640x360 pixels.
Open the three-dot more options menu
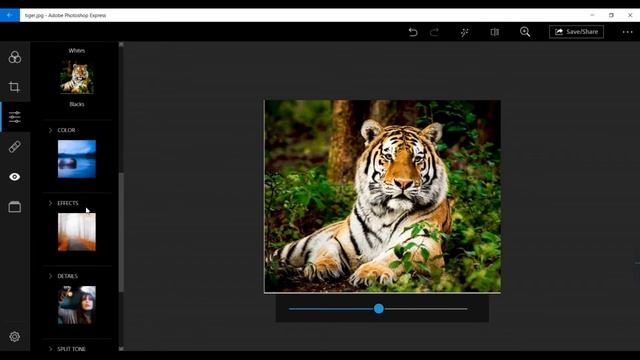point(627,32)
